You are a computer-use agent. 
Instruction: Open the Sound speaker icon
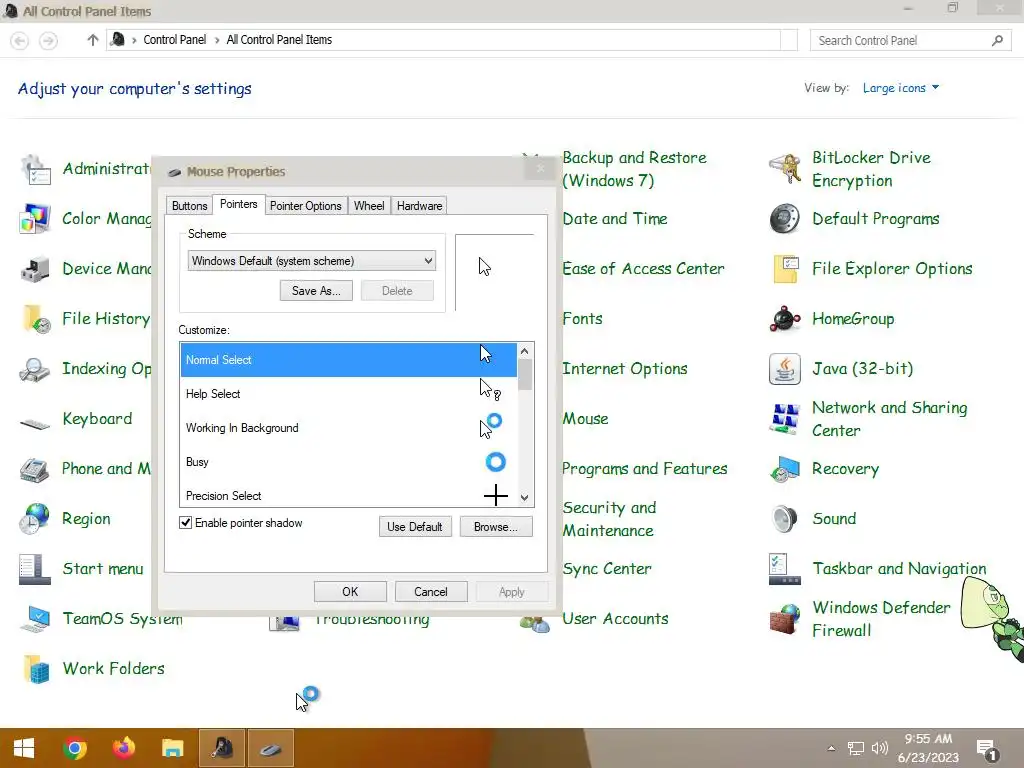click(x=784, y=519)
